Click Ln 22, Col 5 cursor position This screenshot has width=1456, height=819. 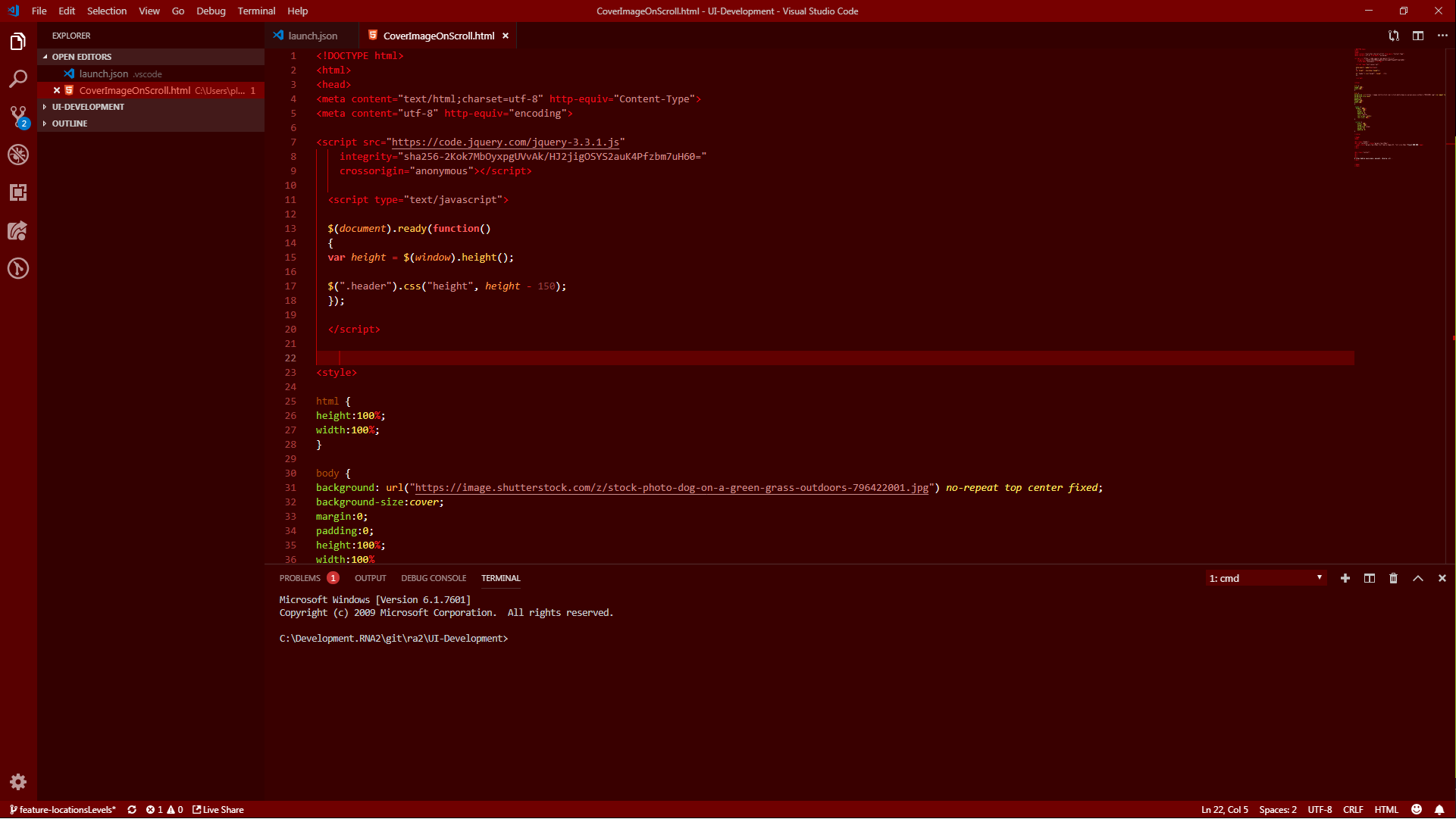pos(1225,810)
